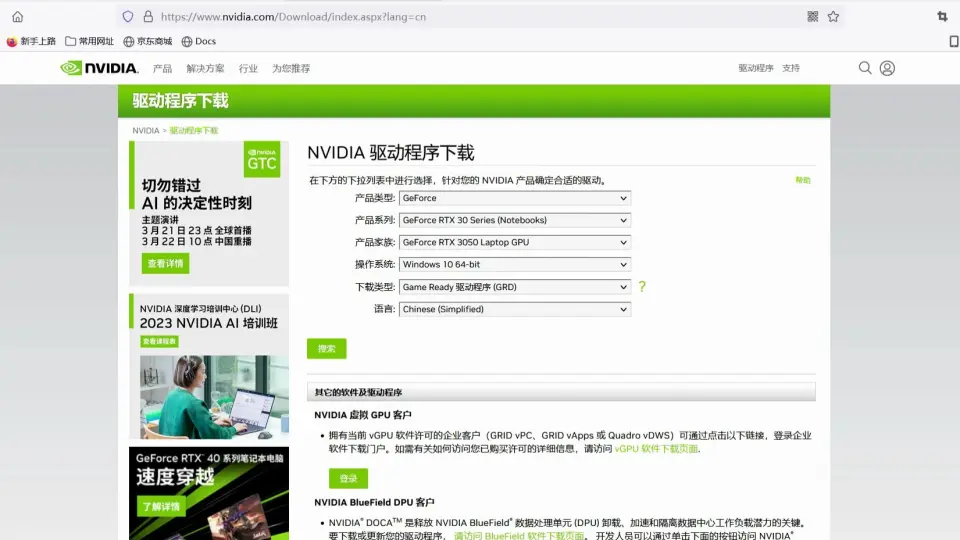Expand the 操作系统 Windows 10 64-bit dropdown

[515, 264]
